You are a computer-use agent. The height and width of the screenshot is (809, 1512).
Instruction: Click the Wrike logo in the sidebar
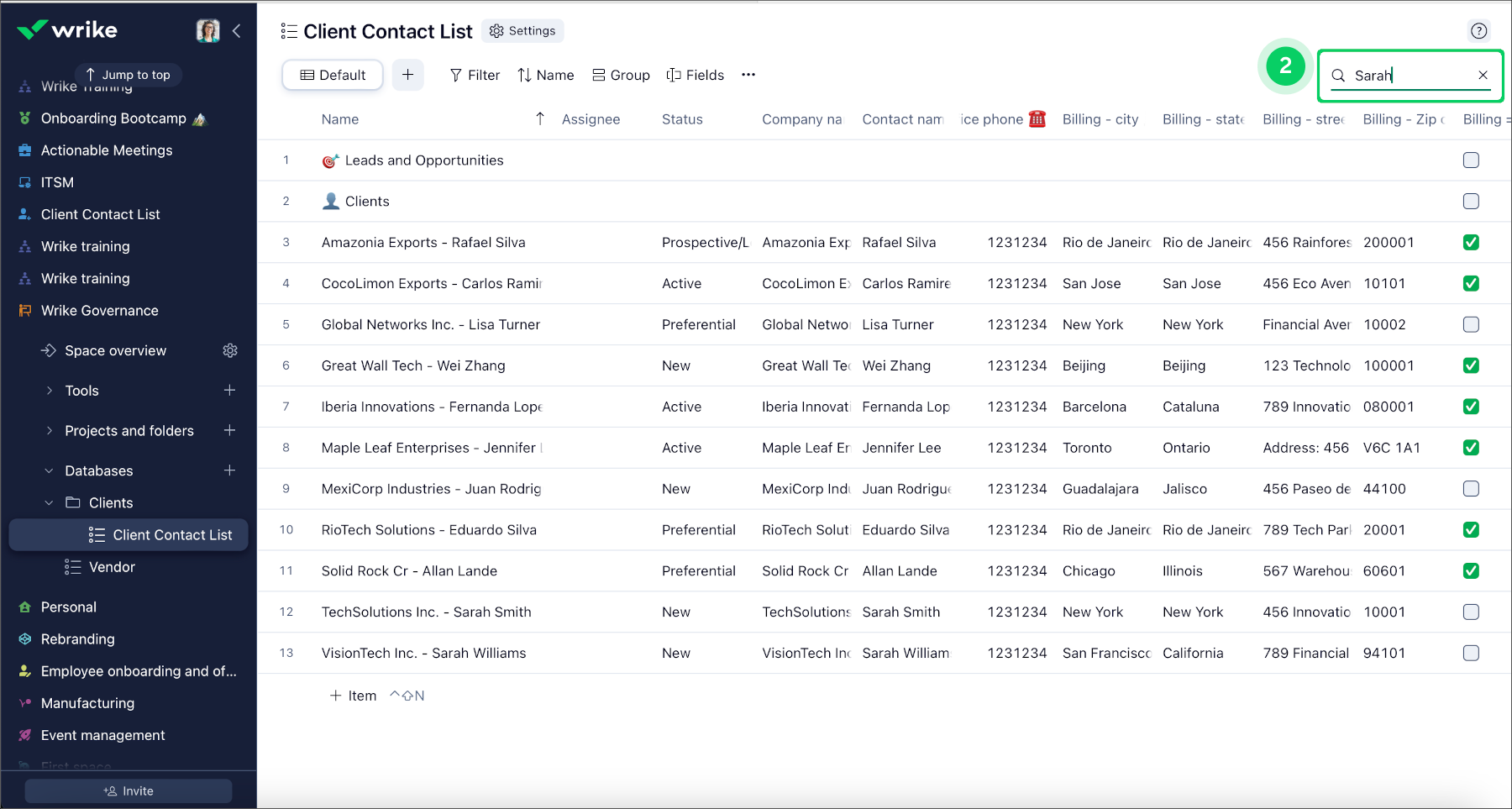tap(67, 30)
